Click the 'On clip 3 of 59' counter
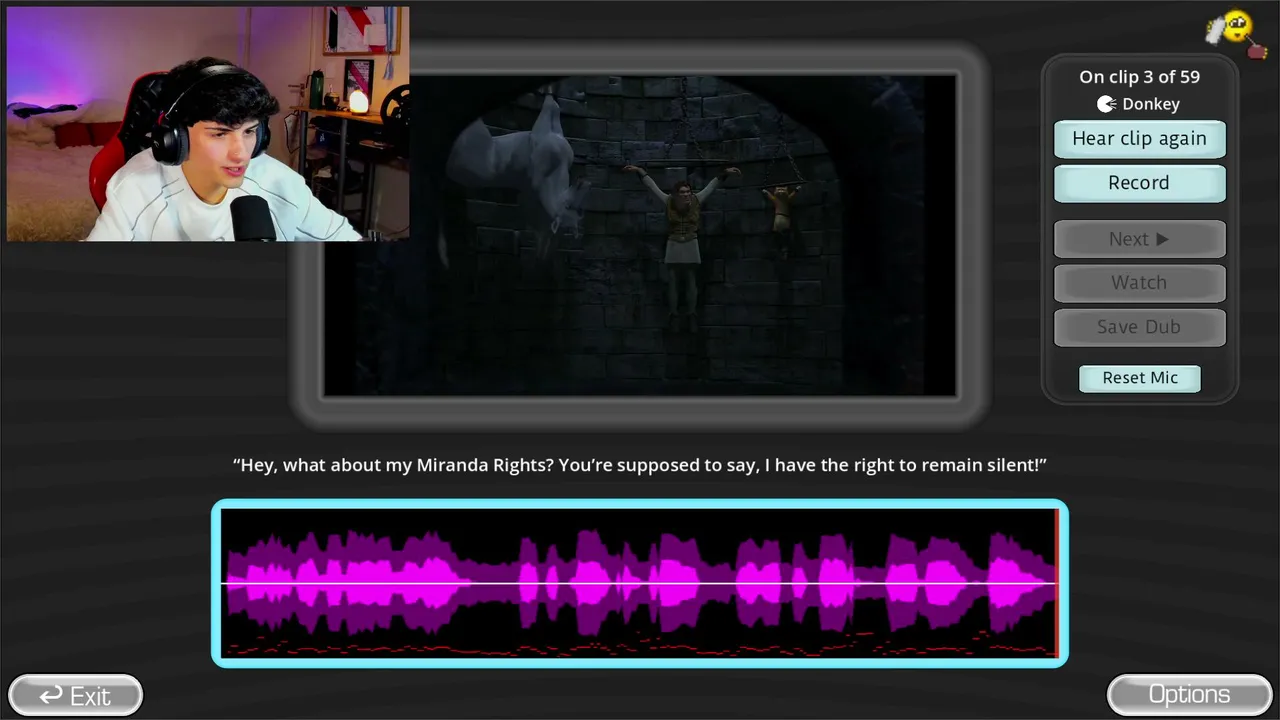This screenshot has width=1280, height=720. [x=1139, y=77]
